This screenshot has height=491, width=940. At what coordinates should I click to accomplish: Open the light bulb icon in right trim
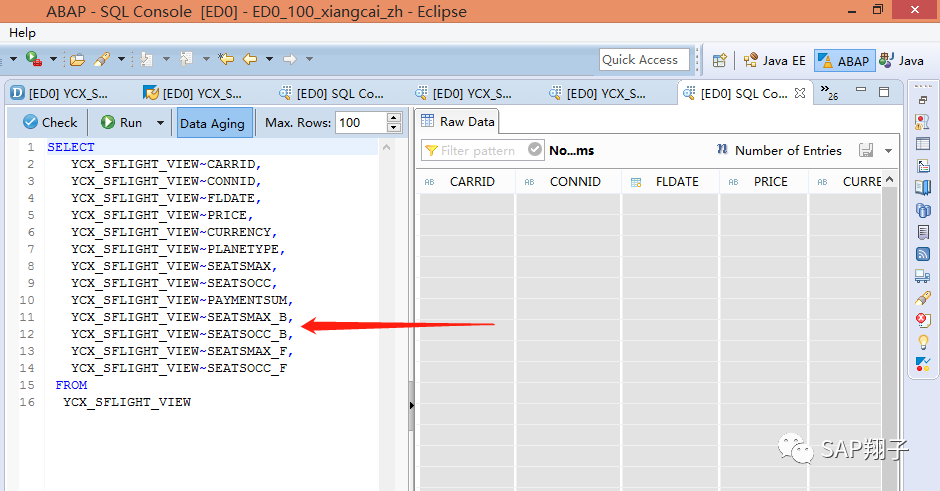923,342
